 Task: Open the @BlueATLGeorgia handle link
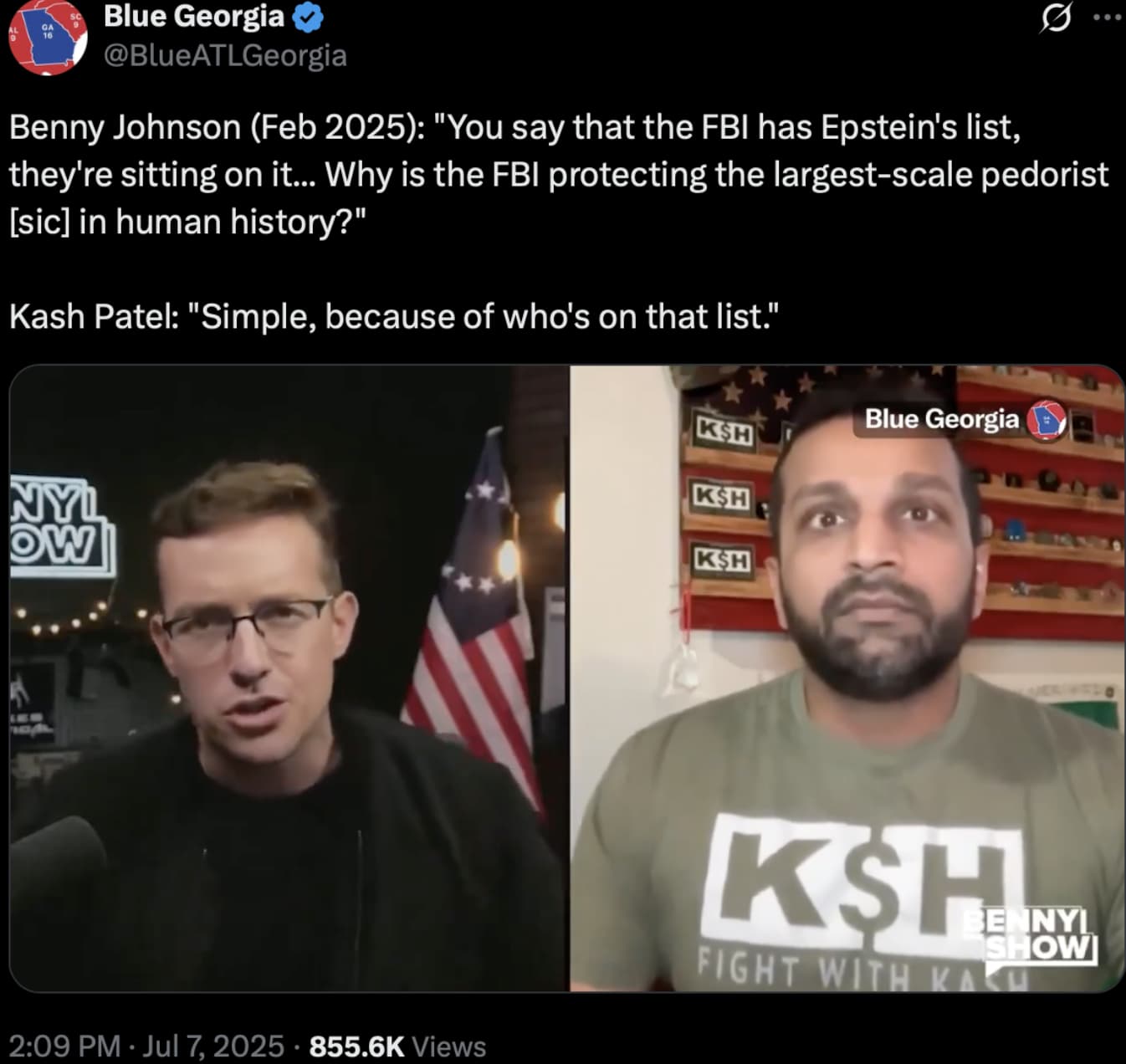tap(225, 55)
